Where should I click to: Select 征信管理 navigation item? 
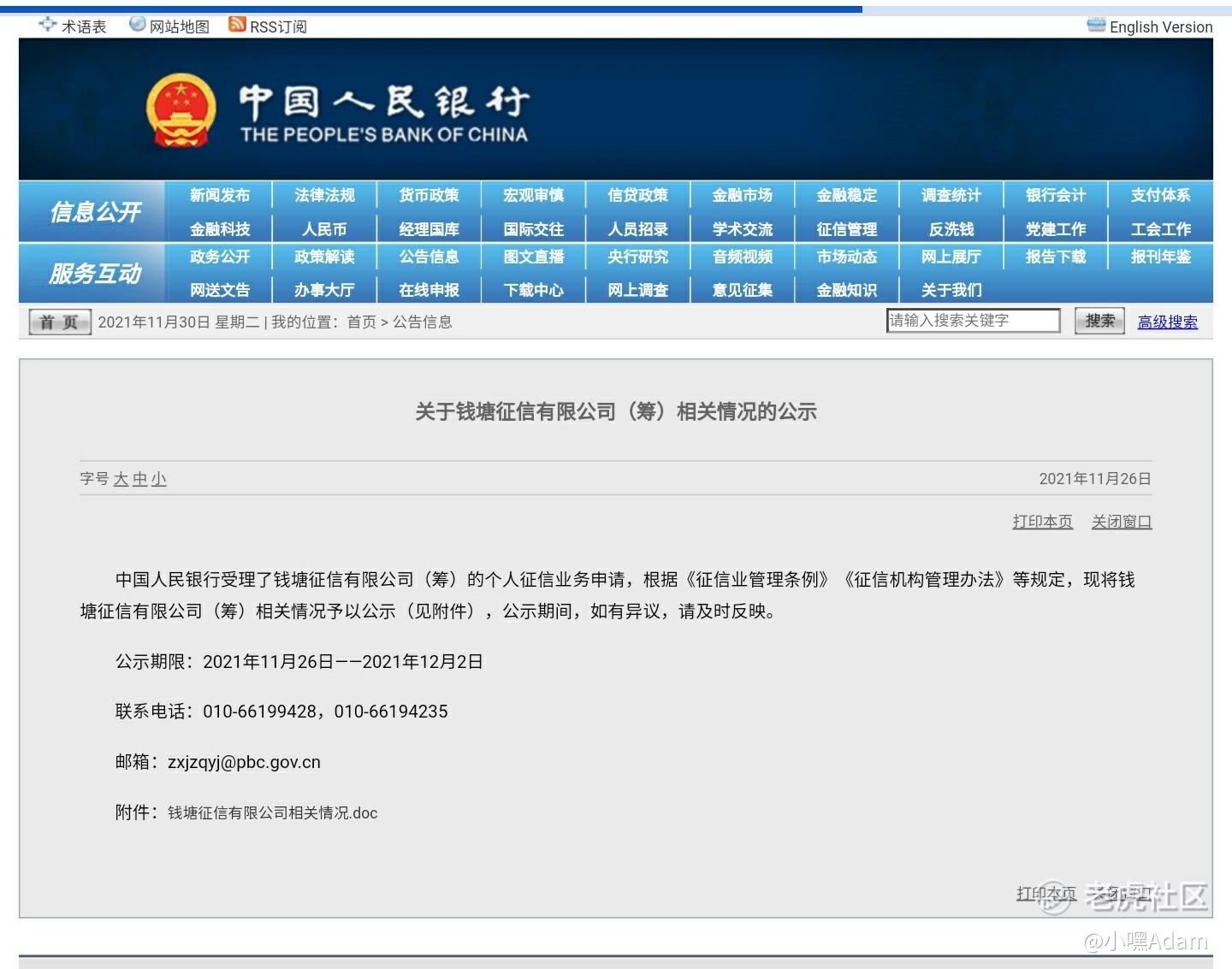(x=847, y=229)
